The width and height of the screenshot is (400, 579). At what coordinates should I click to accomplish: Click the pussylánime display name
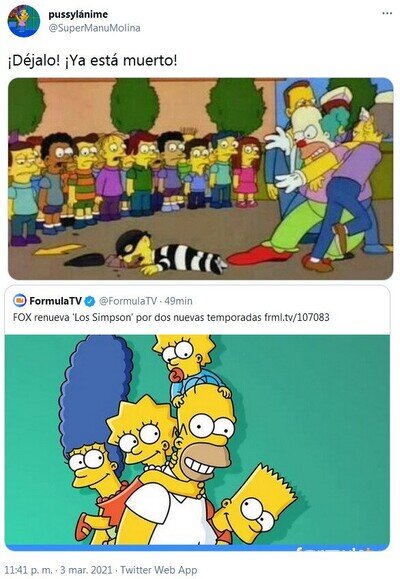coord(78,14)
